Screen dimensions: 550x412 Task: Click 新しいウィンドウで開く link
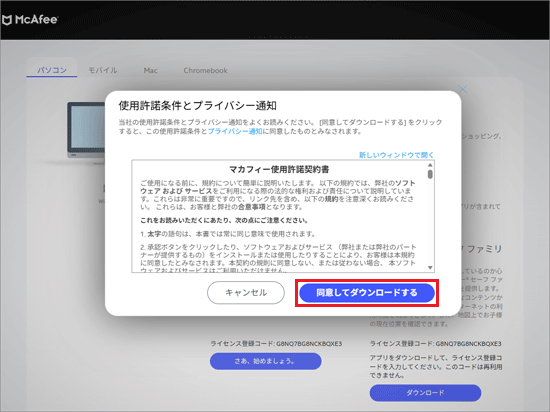coord(396,155)
